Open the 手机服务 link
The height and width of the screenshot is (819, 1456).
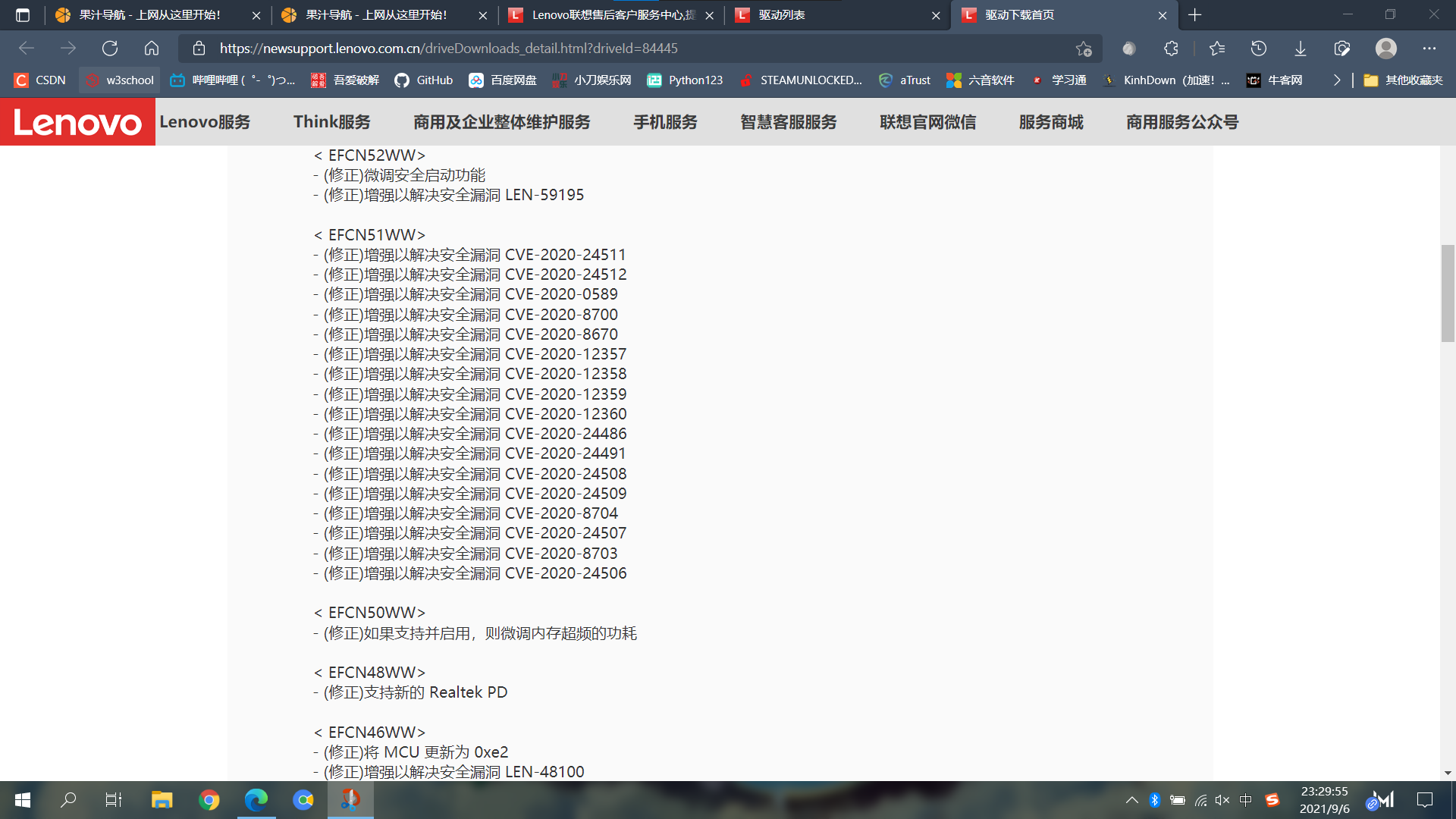coord(665,121)
